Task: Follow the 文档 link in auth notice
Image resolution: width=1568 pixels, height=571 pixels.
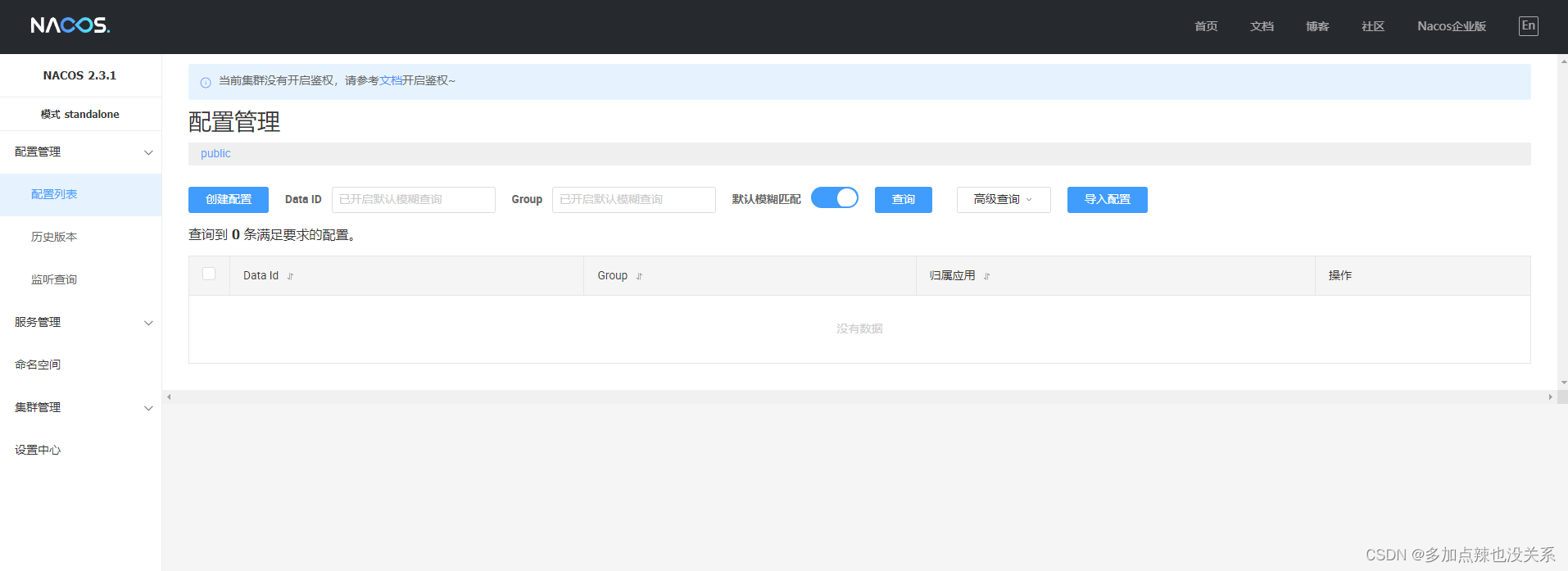Action: [391, 80]
